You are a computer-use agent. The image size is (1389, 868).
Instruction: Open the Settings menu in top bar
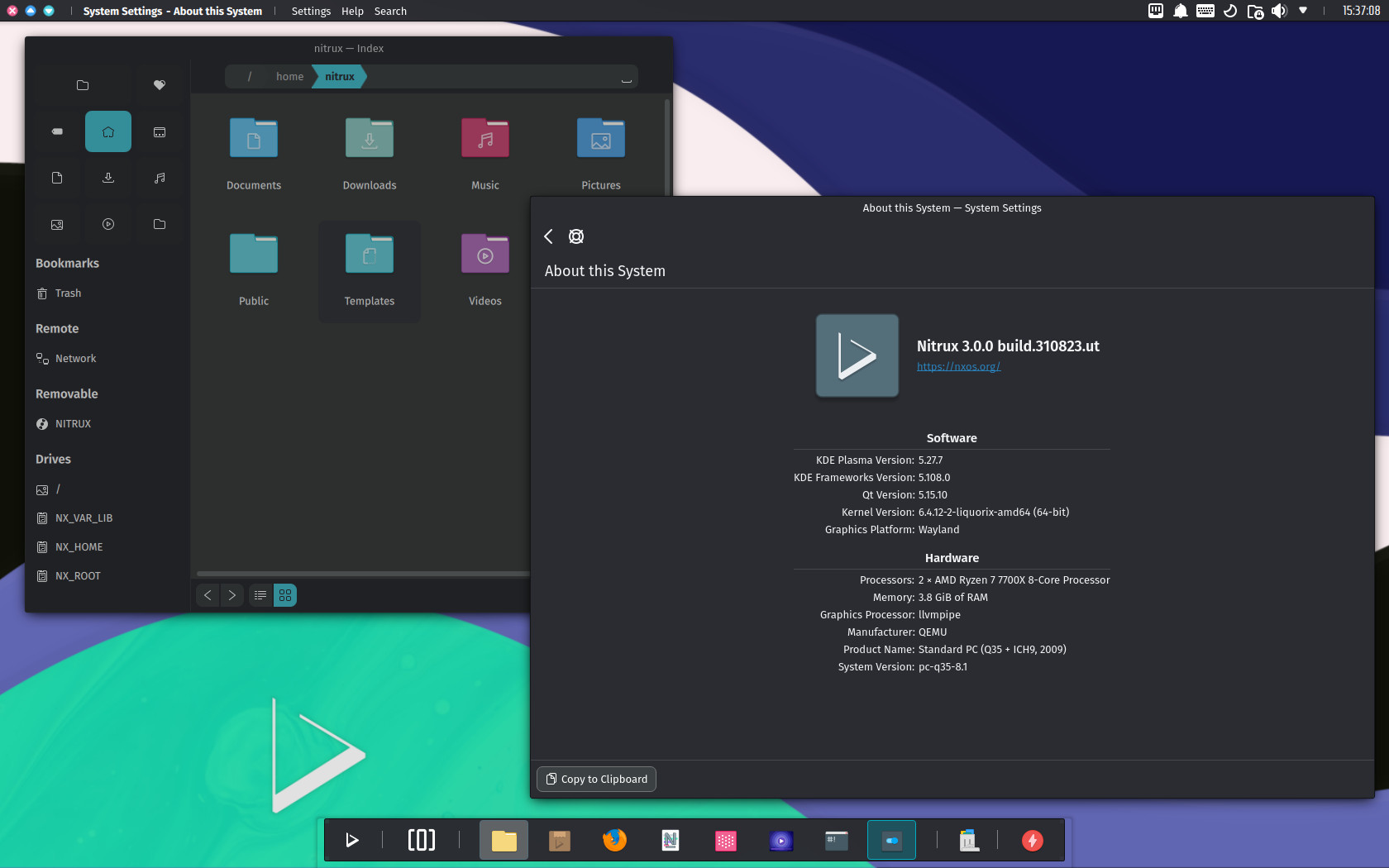click(311, 12)
